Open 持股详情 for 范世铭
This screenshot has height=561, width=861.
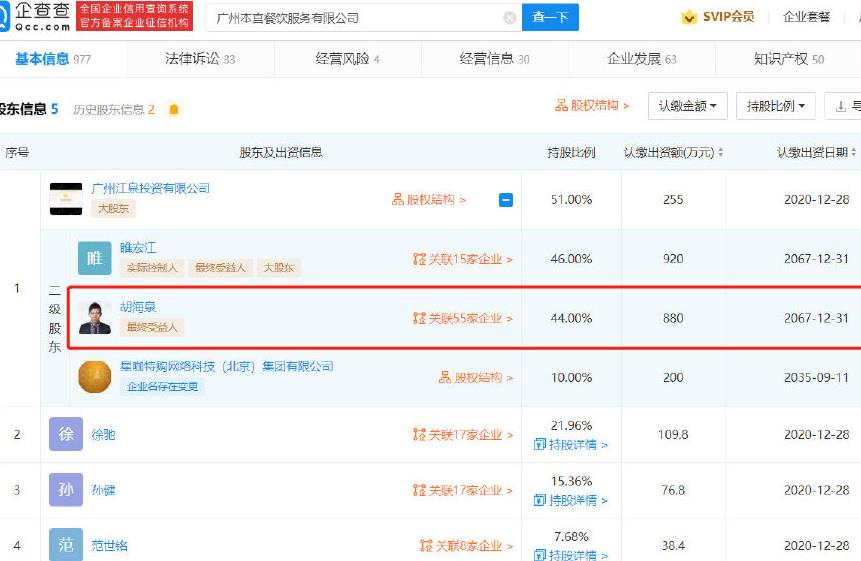point(571,555)
